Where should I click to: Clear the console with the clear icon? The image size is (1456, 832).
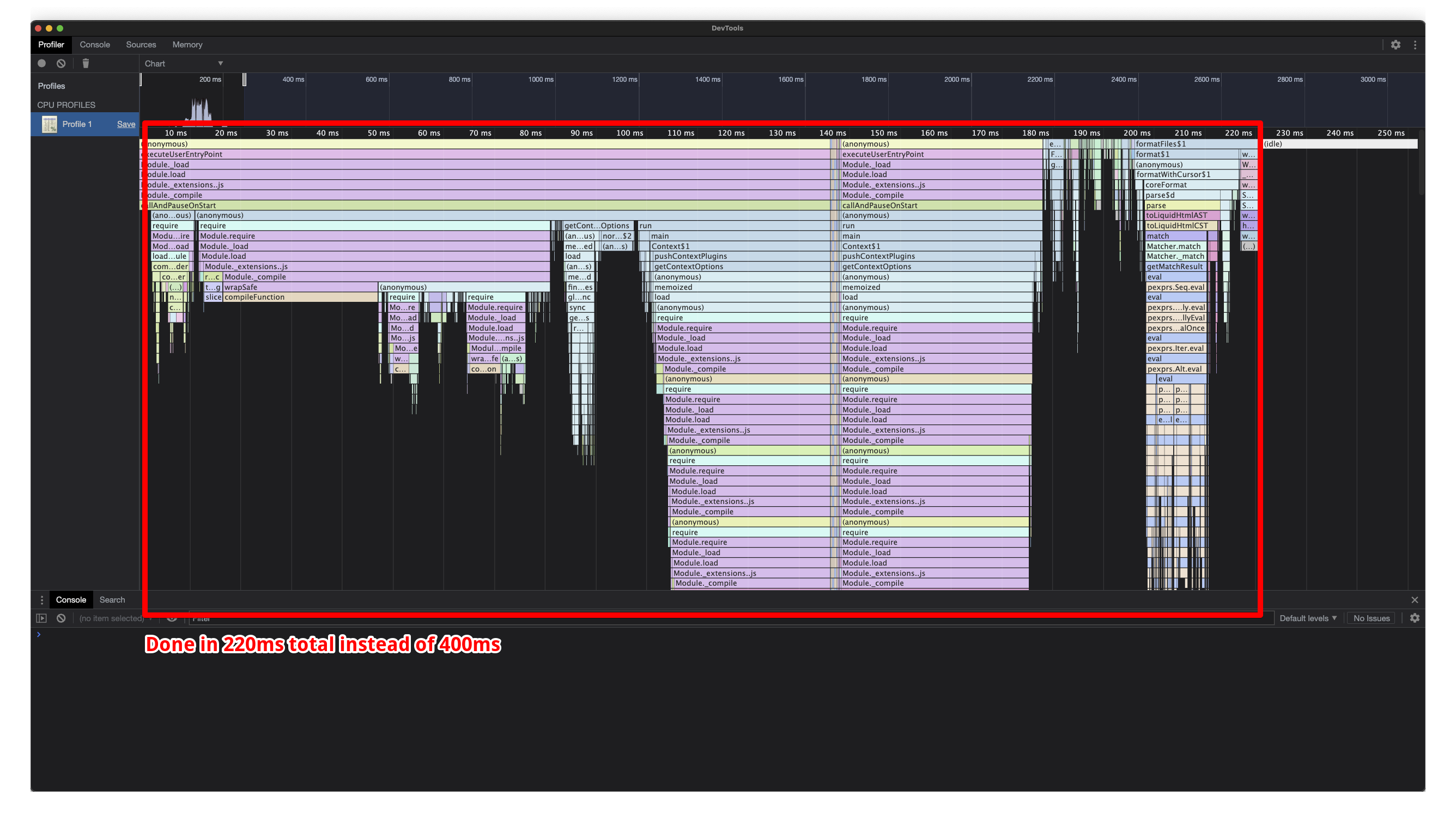click(61, 618)
